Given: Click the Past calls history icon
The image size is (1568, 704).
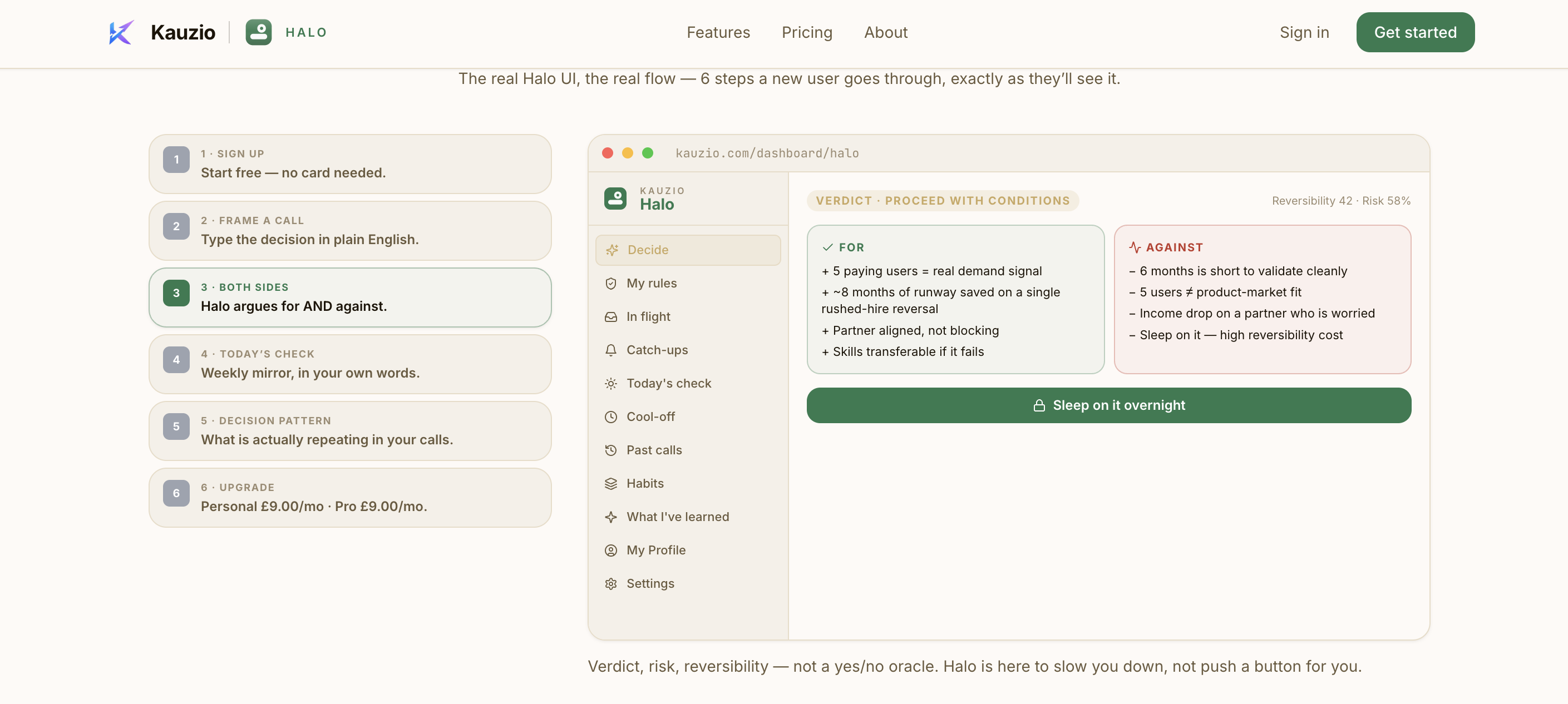Looking at the screenshot, I should (x=611, y=450).
